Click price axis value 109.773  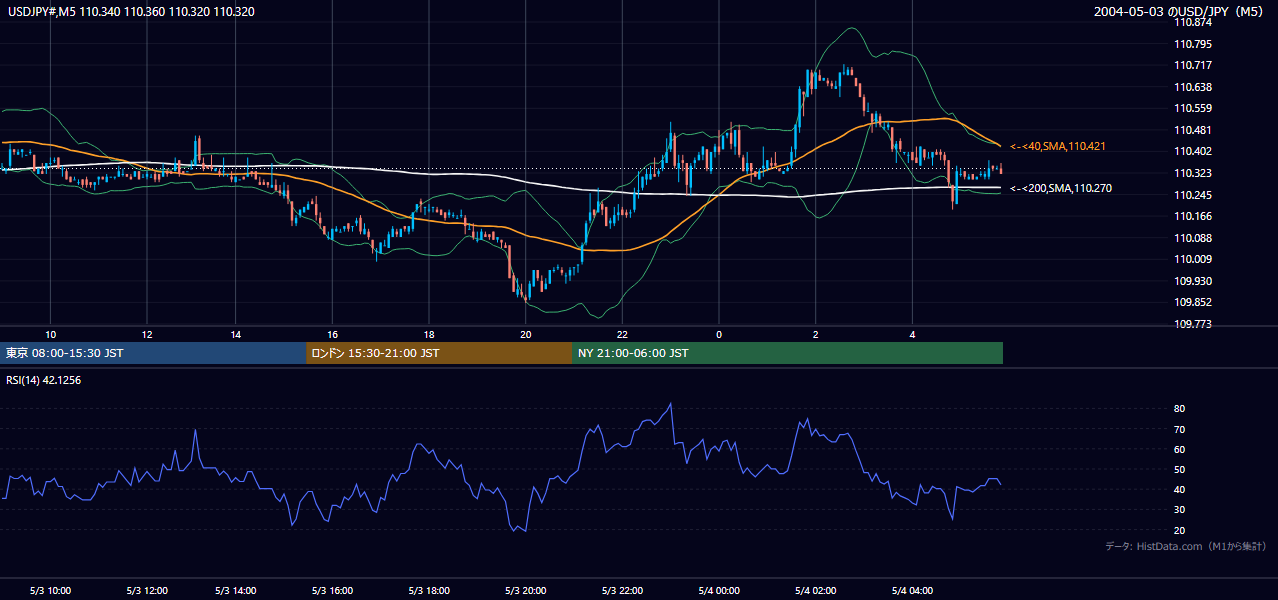tap(1193, 324)
